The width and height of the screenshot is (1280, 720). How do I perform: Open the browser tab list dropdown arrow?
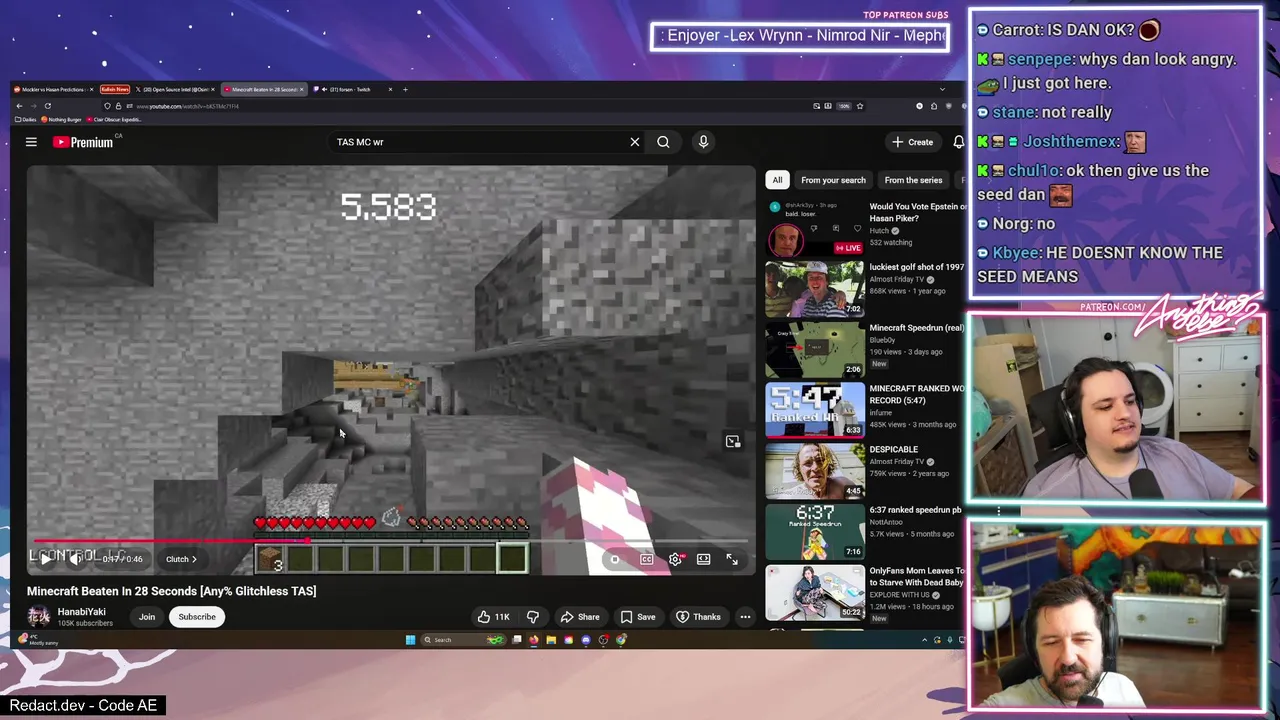pos(942,89)
